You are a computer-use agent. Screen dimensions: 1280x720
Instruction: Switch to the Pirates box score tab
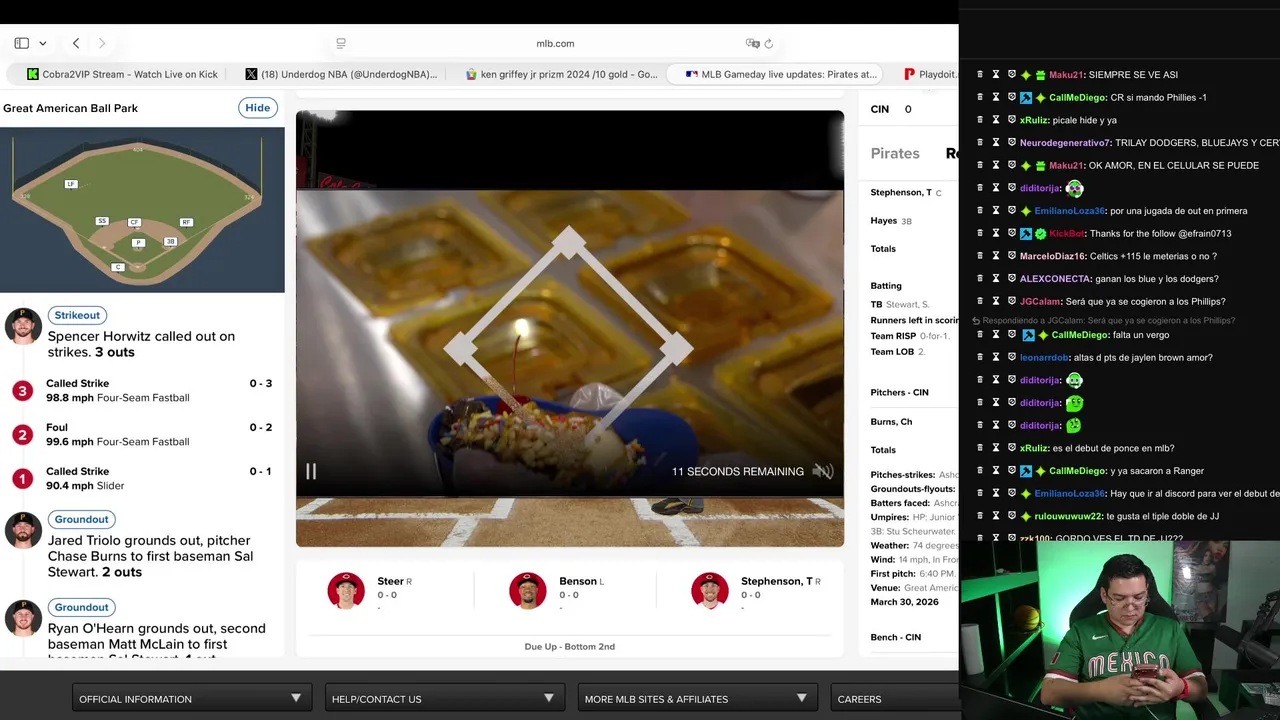coord(895,153)
